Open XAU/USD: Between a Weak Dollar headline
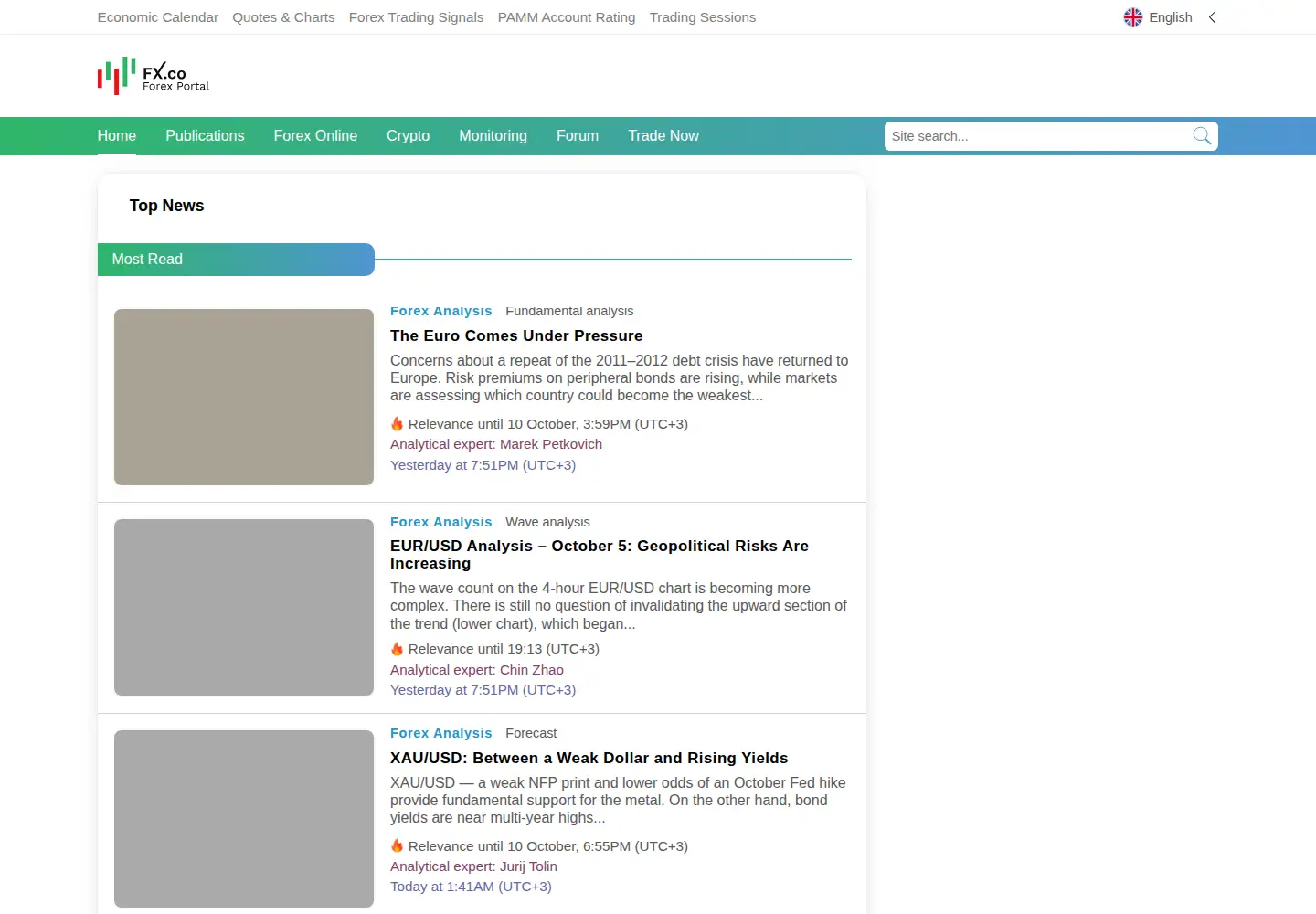 pyautogui.click(x=589, y=758)
